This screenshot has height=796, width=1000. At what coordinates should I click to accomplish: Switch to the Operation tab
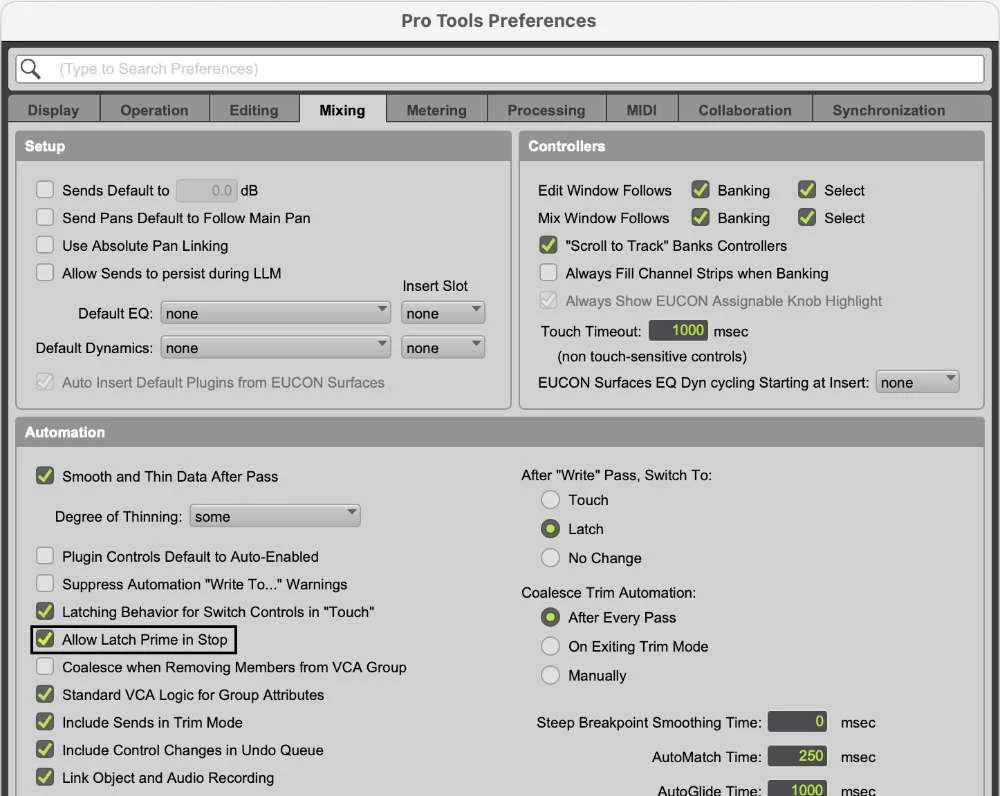point(154,110)
